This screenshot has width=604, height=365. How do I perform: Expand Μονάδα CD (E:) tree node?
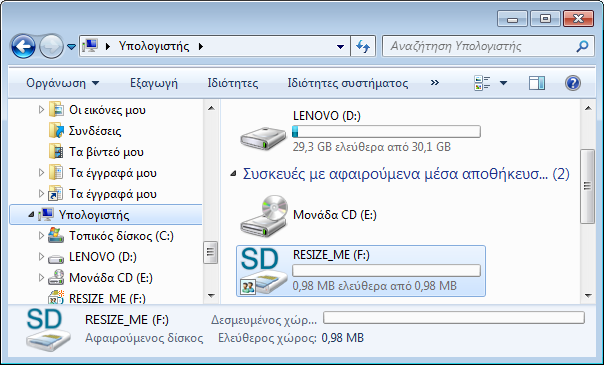coord(41,277)
